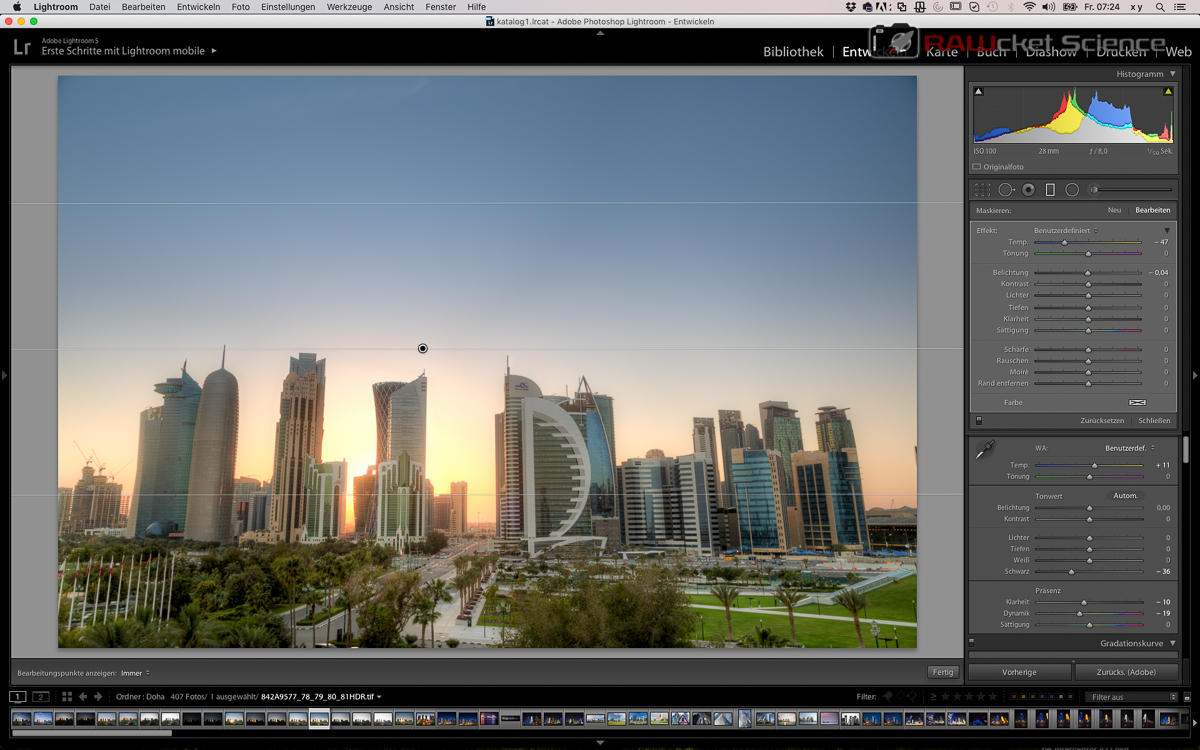Click the Schwarz slider handle
Image resolution: width=1200 pixels, height=750 pixels.
1071,572
